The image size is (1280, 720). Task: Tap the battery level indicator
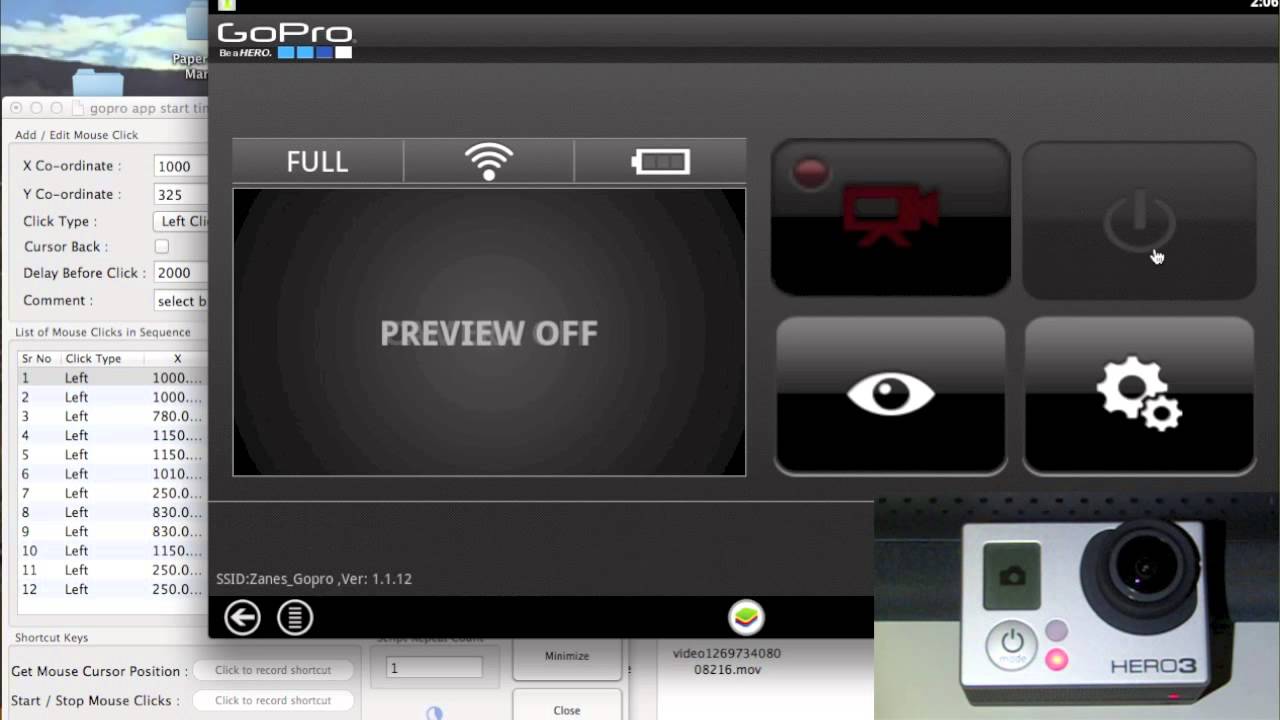point(661,161)
